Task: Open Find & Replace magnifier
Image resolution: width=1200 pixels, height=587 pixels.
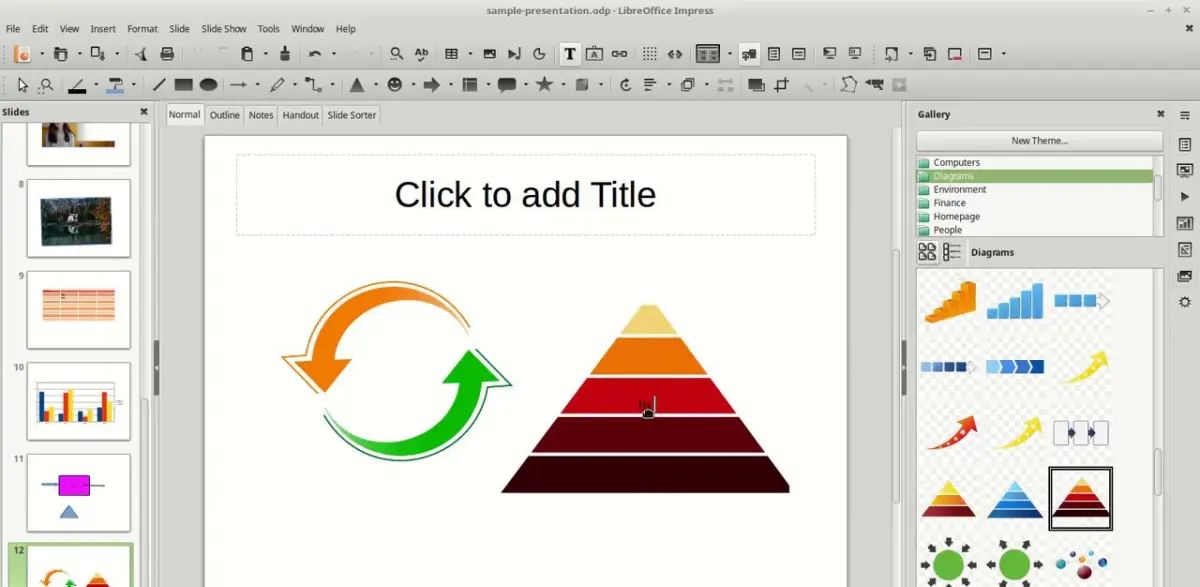Action: point(397,54)
